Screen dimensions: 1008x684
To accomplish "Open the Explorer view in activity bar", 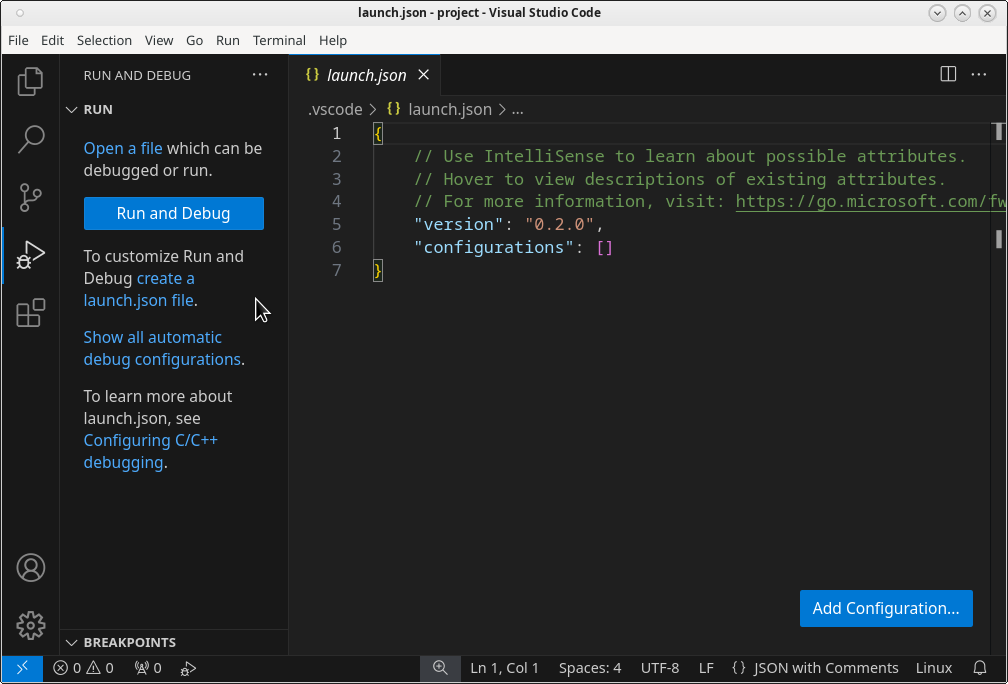I will coord(31,81).
